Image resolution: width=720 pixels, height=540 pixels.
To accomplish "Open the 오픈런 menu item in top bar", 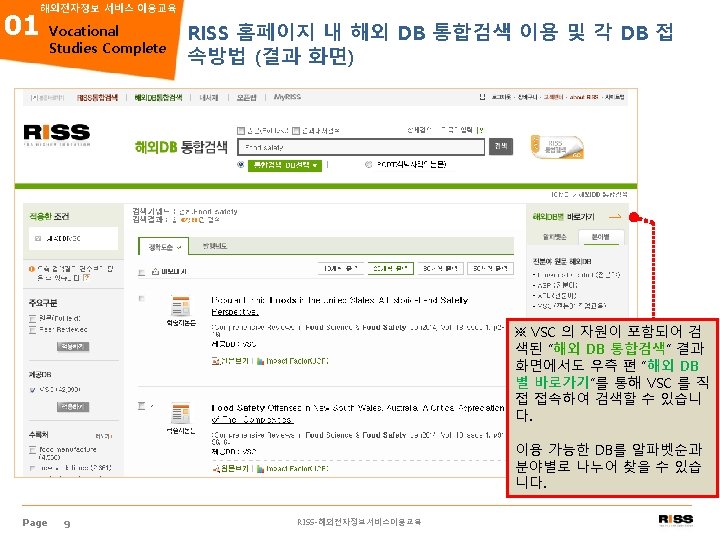I will [247, 97].
